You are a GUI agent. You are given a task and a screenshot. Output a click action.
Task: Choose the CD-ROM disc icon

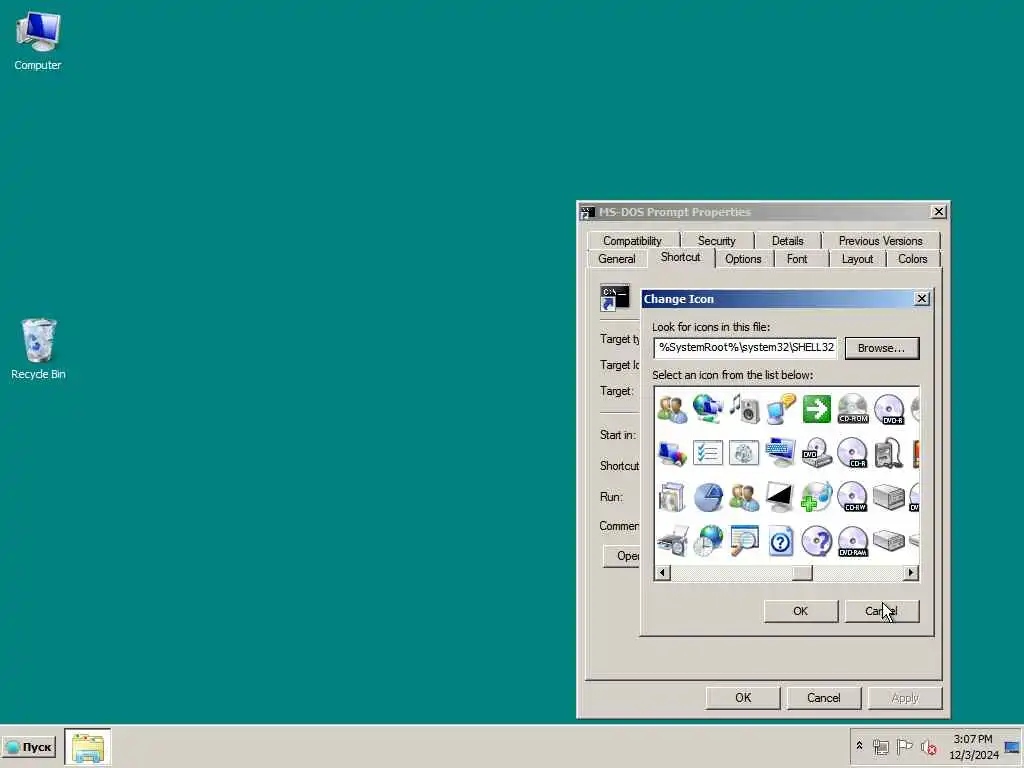point(852,409)
